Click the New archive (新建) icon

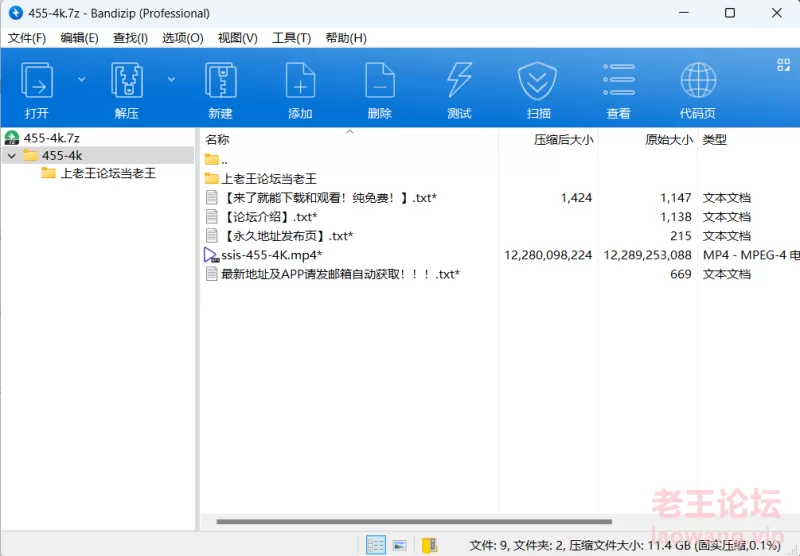tap(220, 80)
